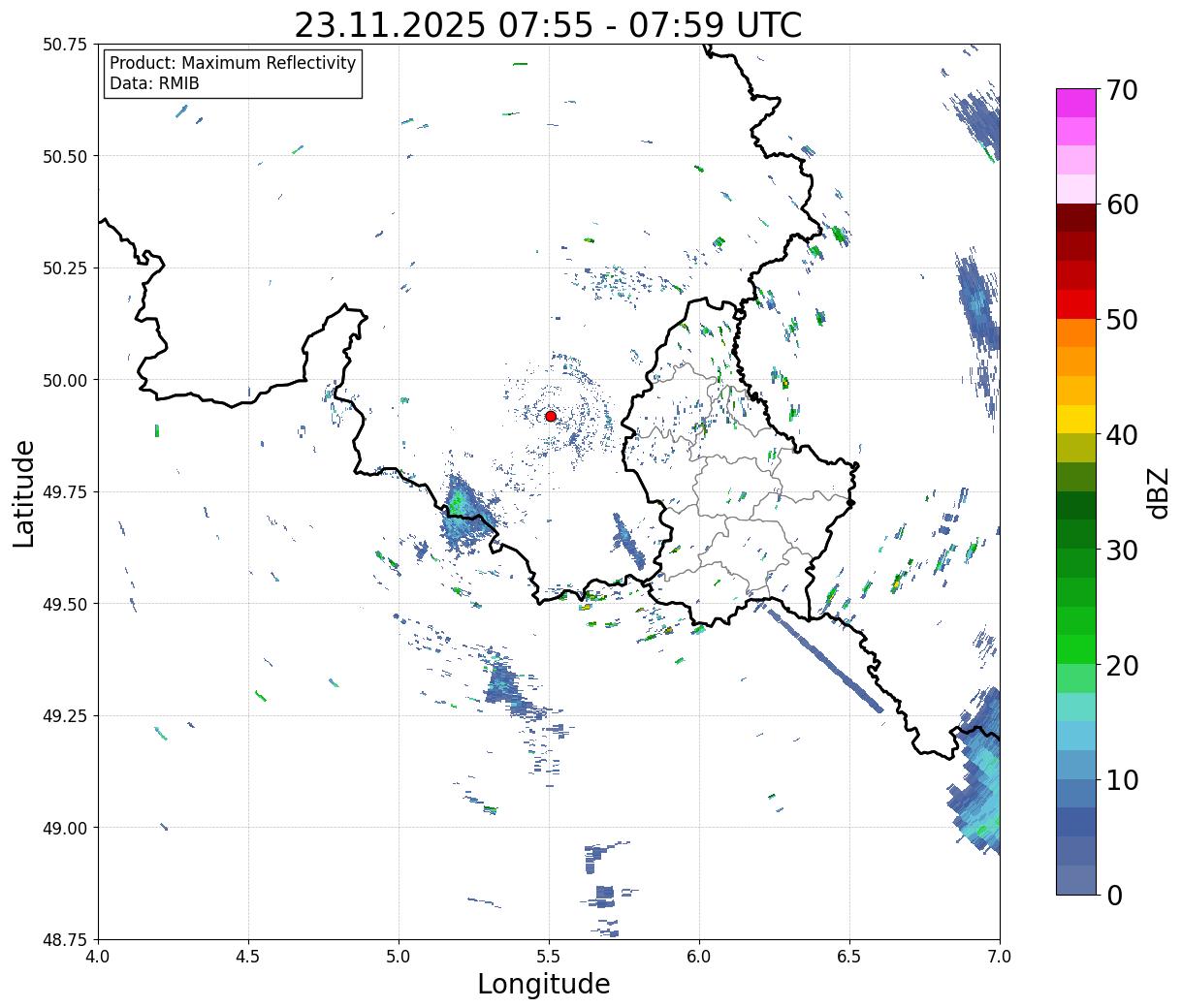Click the orange colorbar swatch just below 50
This screenshot has width=1182, height=1008.
tap(1075, 332)
